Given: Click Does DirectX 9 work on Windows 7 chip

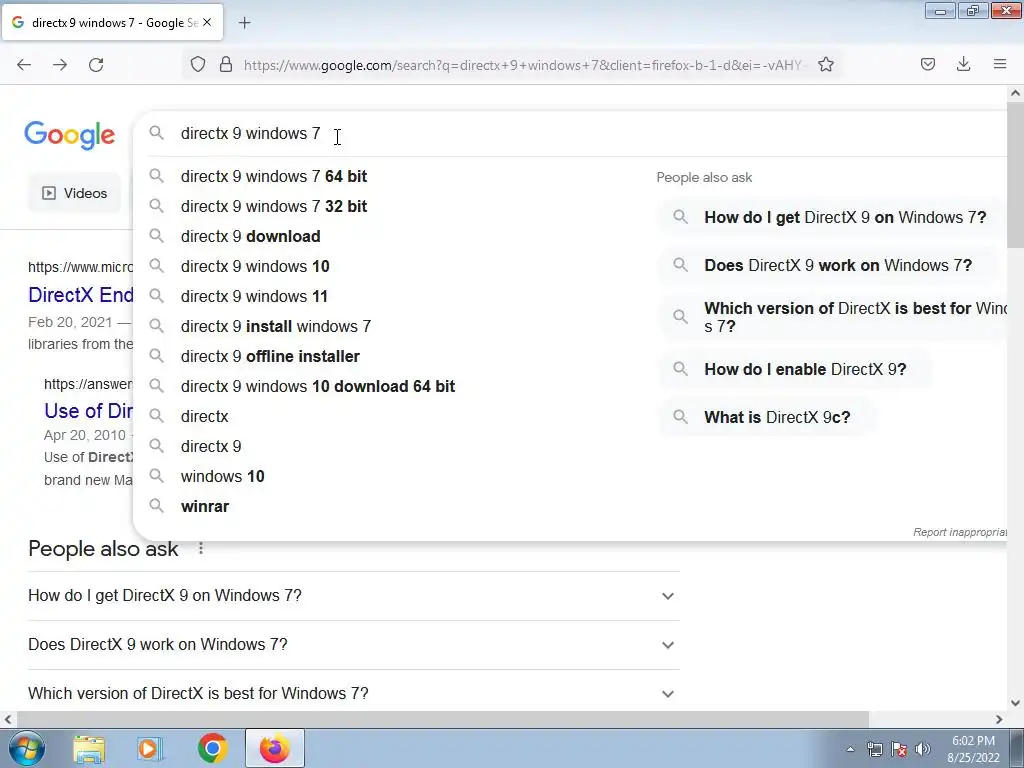Looking at the screenshot, I should point(825,266).
